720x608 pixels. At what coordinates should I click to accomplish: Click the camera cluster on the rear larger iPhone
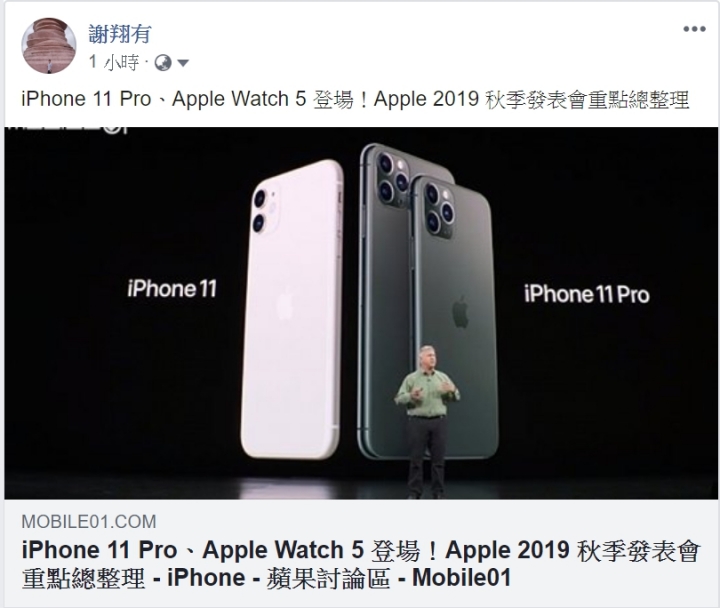(x=393, y=178)
